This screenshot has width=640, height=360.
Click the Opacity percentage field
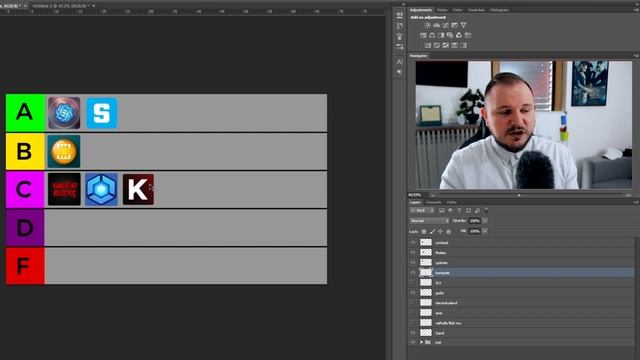475,221
